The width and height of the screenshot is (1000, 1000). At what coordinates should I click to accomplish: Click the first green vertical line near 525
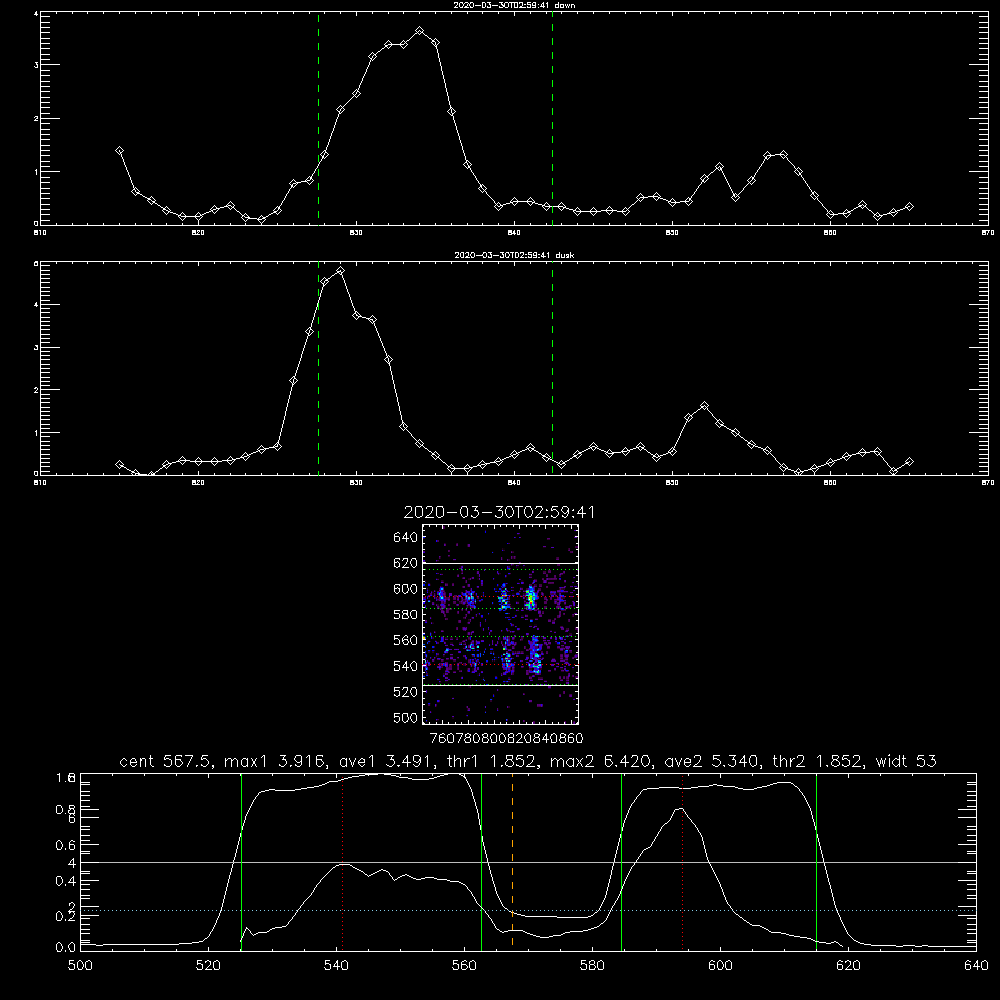[241, 861]
